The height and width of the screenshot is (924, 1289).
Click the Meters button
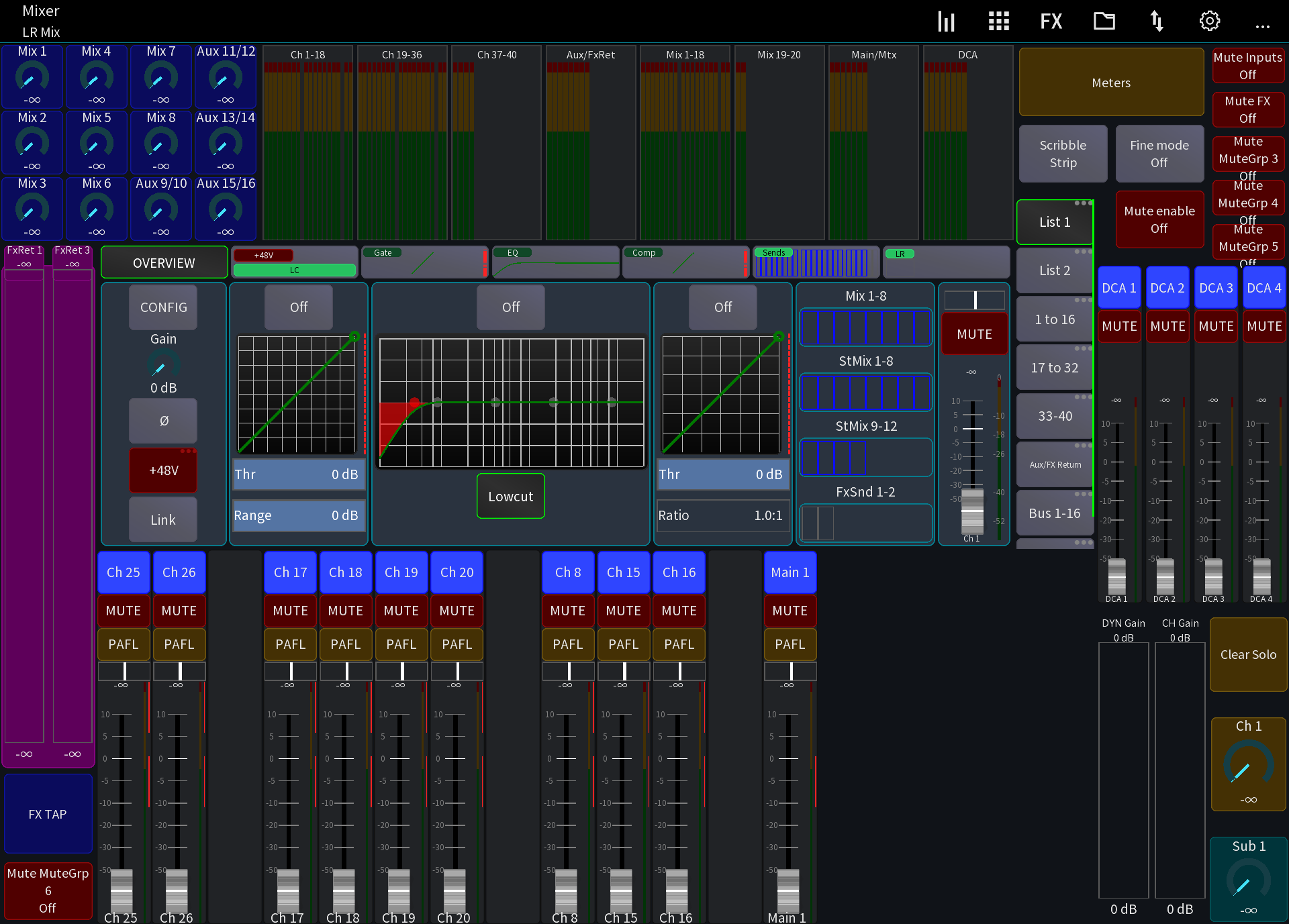pyautogui.click(x=1111, y=83)
